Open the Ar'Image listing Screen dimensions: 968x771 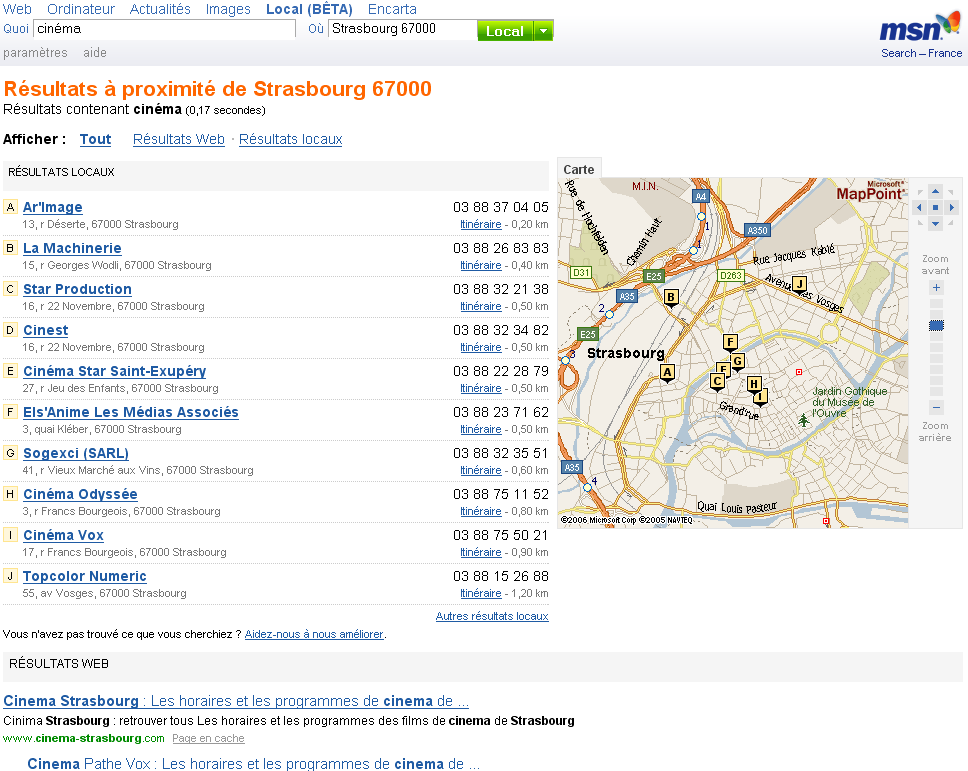click(x=52, y=207)
